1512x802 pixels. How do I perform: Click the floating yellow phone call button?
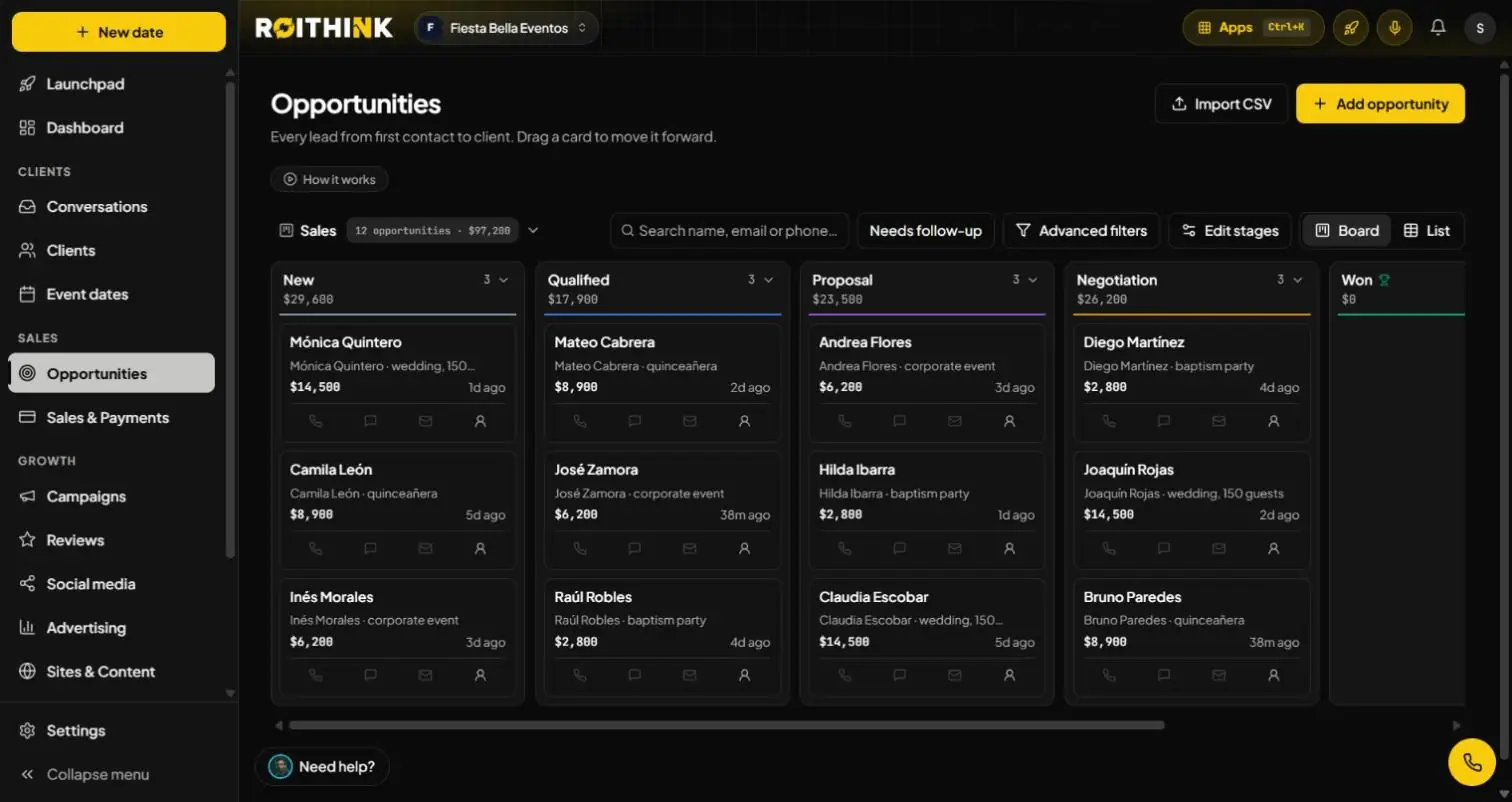[1472, 763]
